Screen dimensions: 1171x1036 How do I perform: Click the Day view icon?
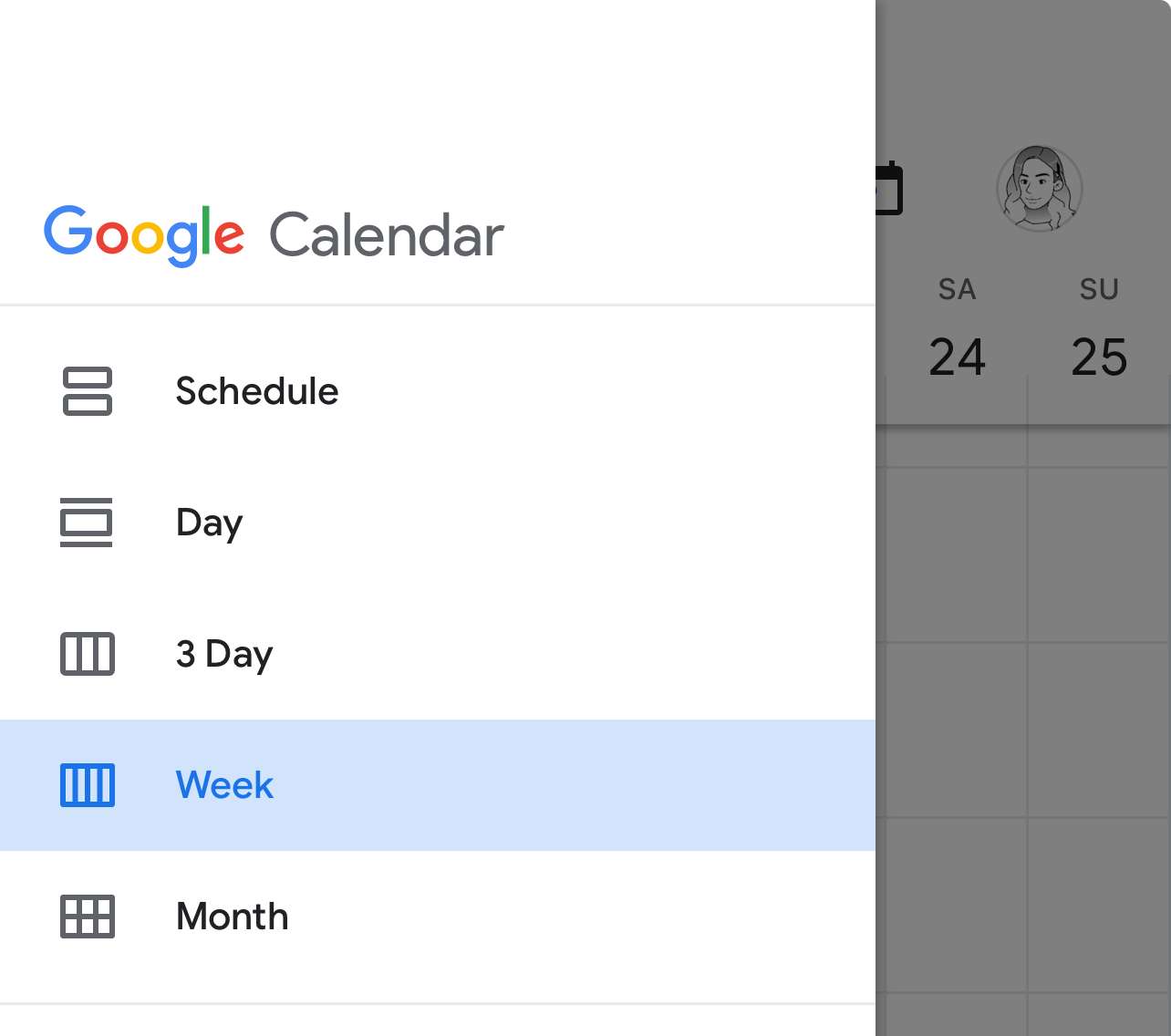[87, 523]
